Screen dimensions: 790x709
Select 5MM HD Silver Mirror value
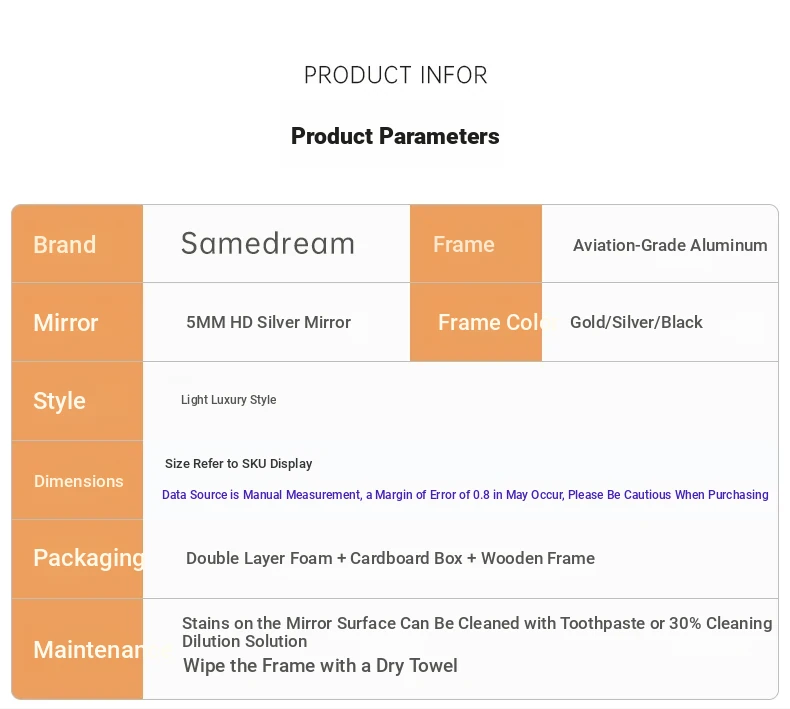[268, 322]
